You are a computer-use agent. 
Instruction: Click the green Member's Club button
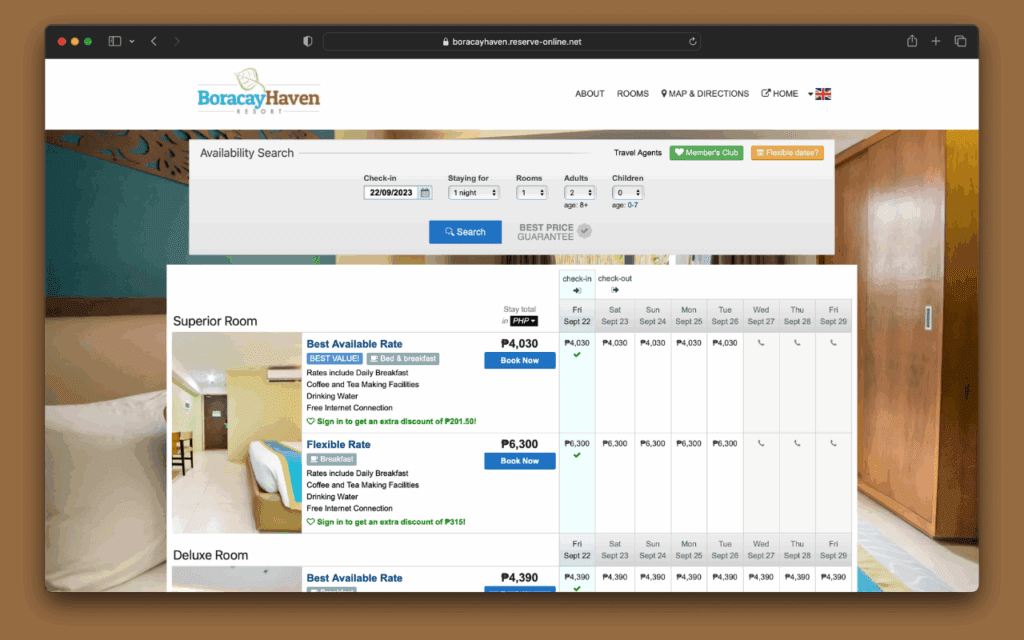click(706, 153)
